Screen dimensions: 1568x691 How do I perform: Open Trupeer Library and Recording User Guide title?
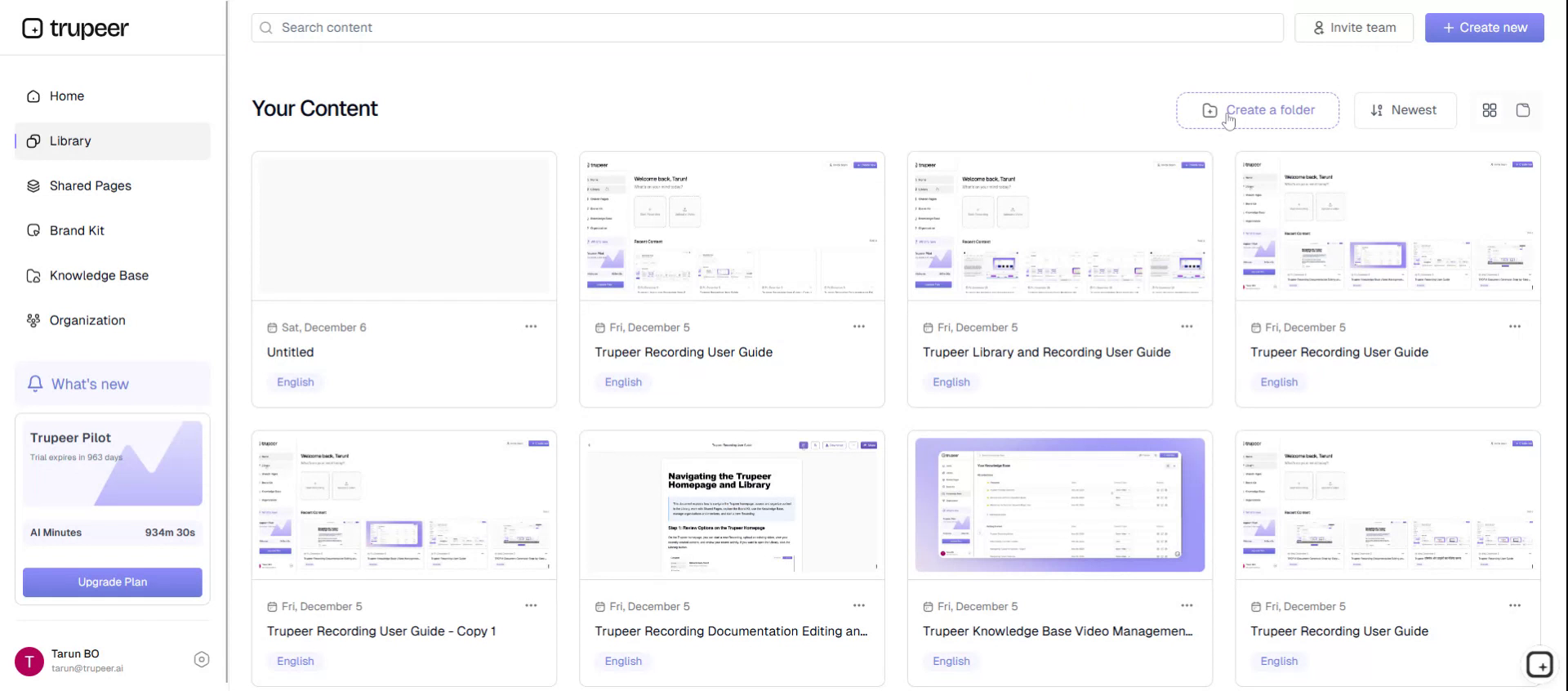(x=1046, y=353)
